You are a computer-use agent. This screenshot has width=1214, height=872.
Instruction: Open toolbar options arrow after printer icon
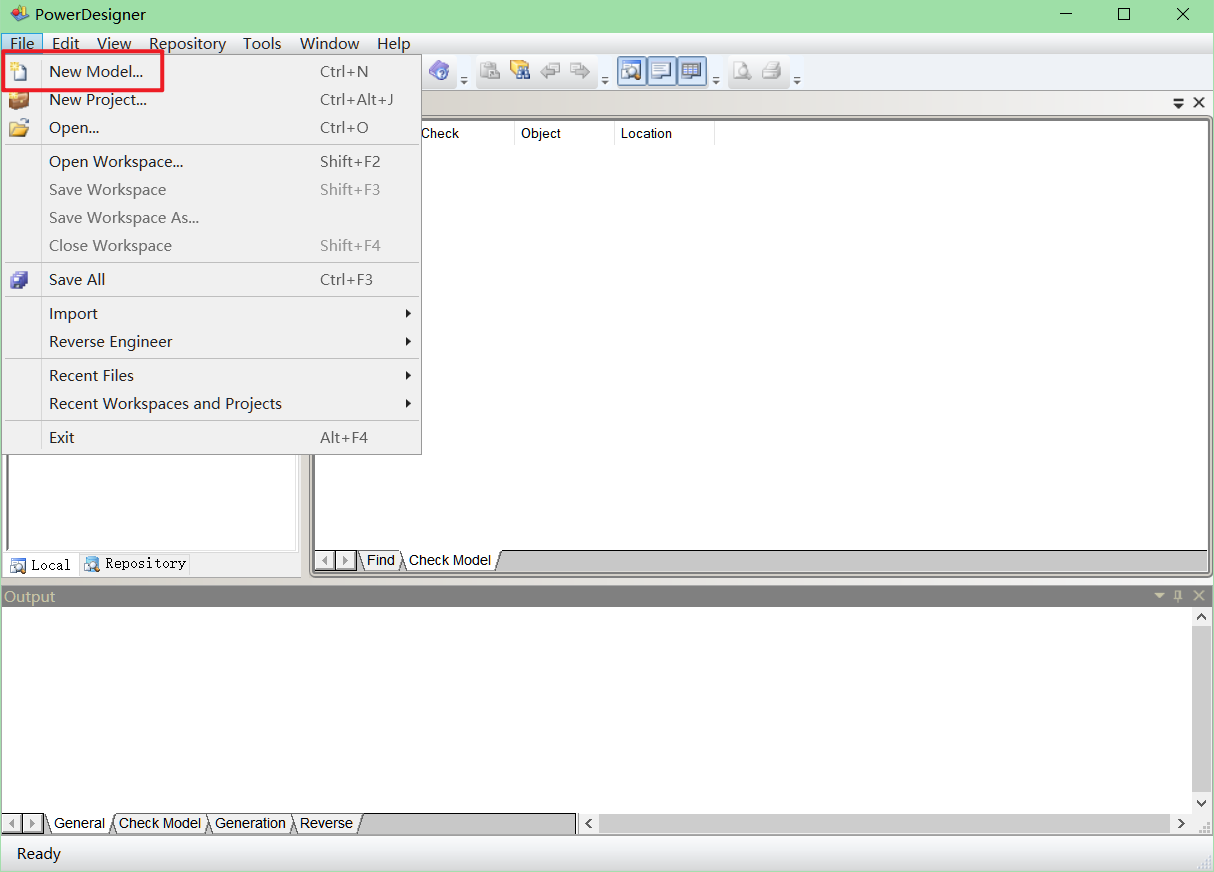(x=797, y=78)
